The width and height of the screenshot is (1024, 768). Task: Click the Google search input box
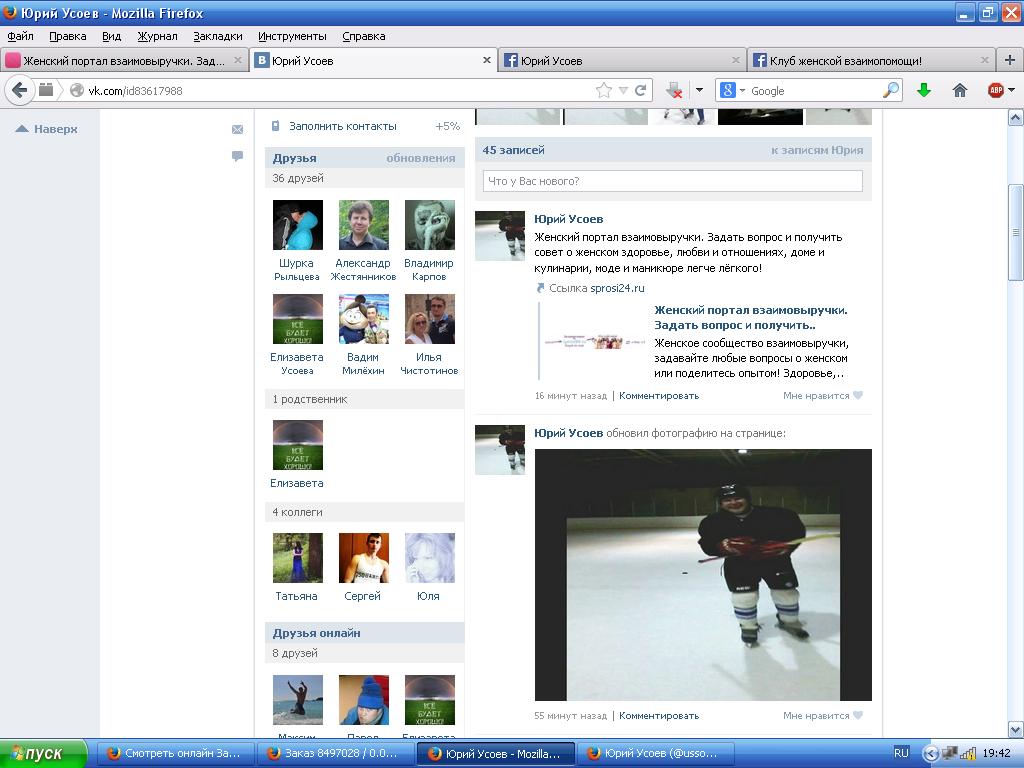[814, 90]
